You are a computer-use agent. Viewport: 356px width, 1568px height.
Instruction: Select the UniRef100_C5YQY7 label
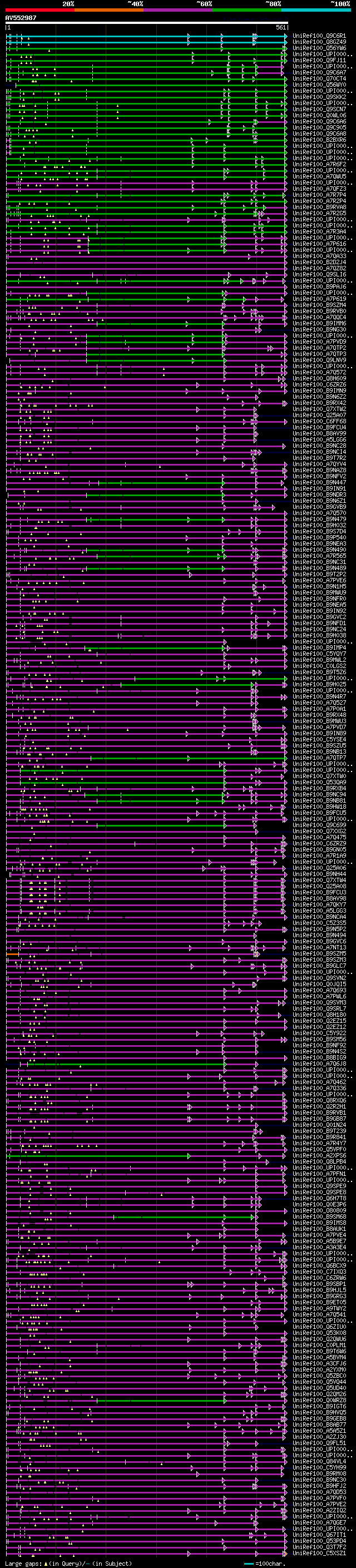(x=319, y=654)
